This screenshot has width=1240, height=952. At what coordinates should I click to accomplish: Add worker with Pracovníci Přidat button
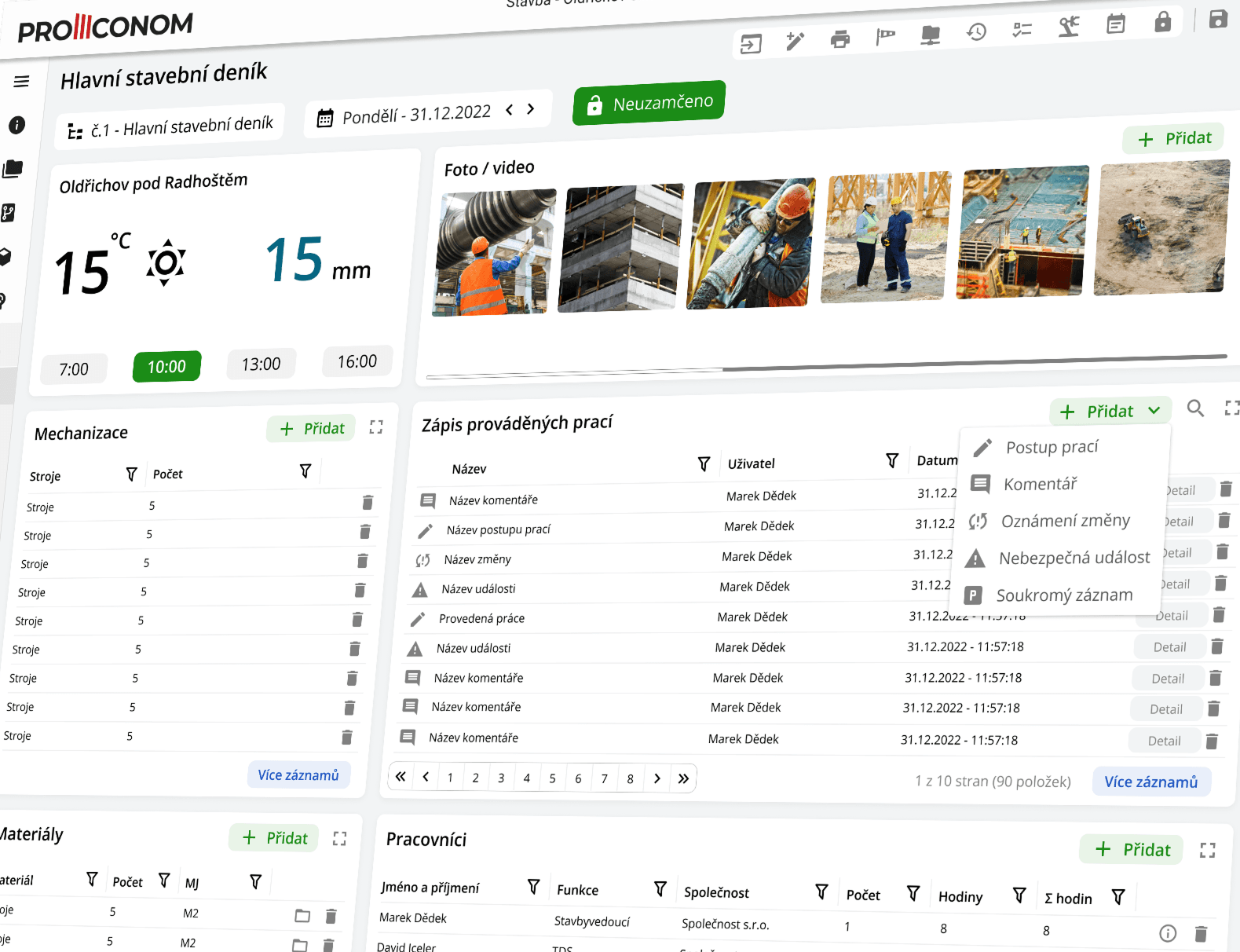pyautogui.click(x=1132, y=849)
